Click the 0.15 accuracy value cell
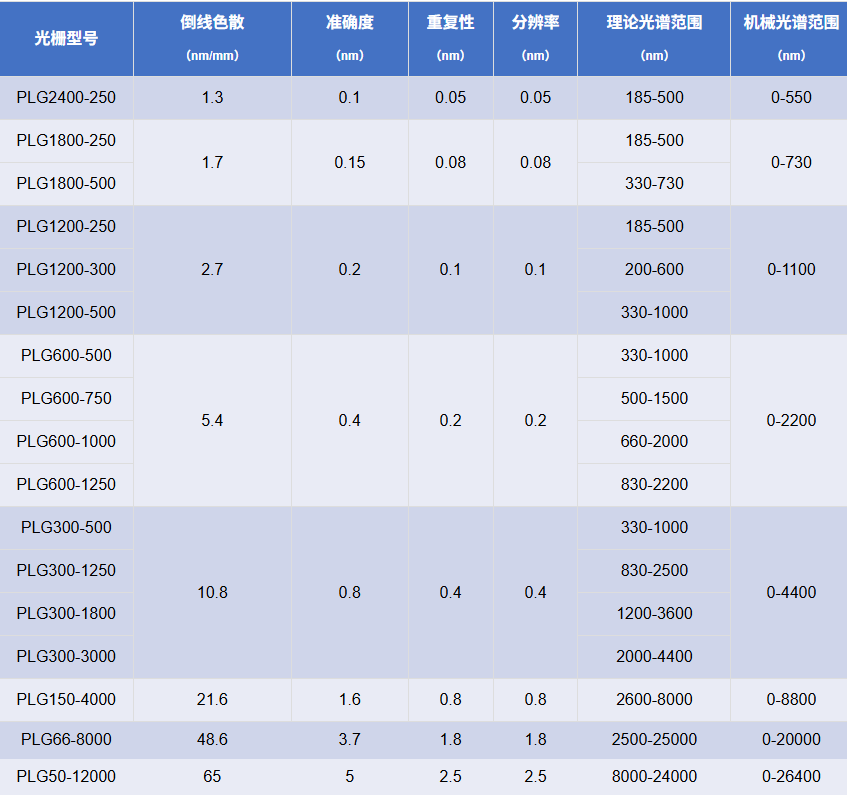 tap(349, 163)
